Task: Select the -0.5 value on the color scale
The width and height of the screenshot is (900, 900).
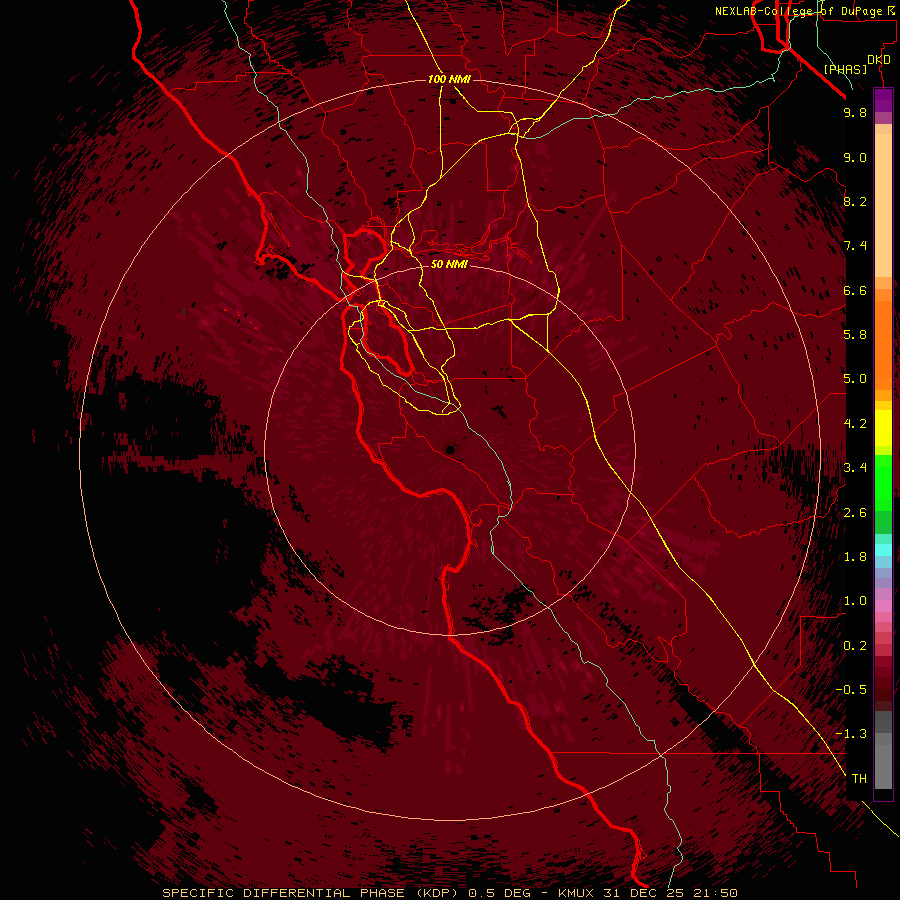Action: pos(851,690)
